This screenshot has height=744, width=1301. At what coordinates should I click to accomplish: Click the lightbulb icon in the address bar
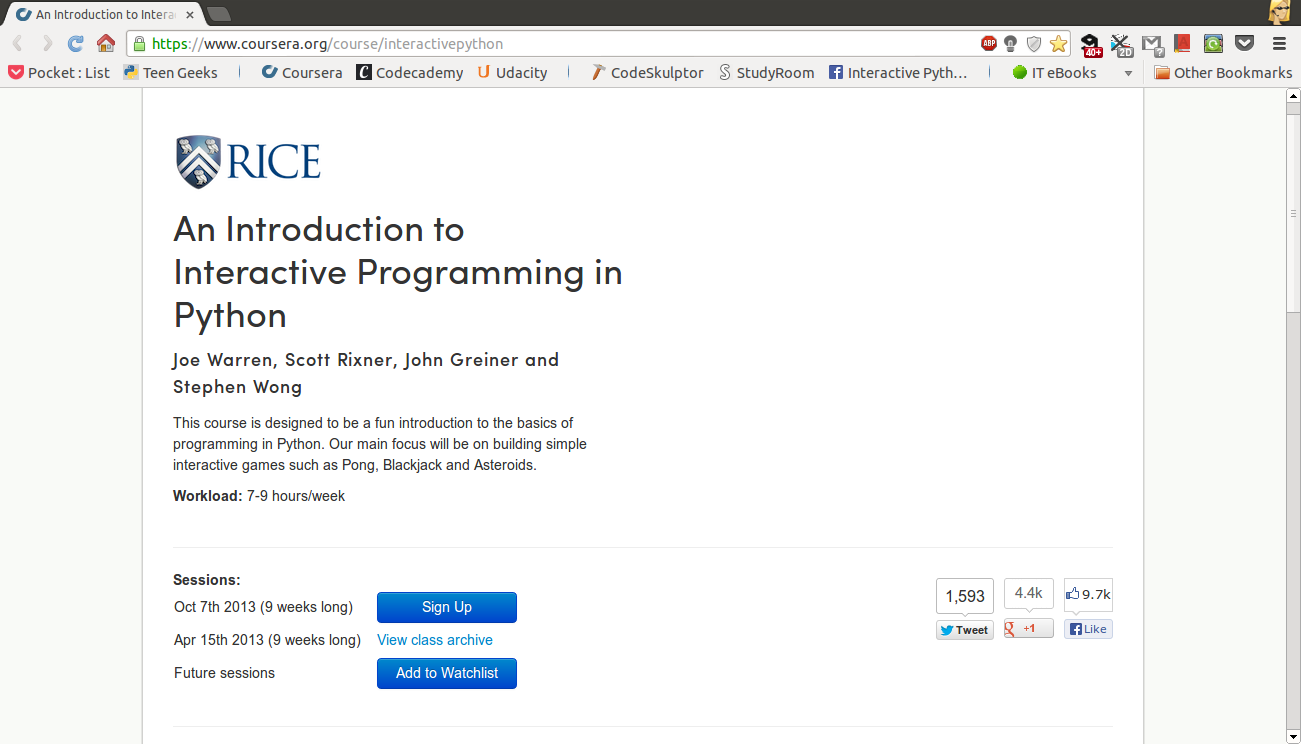tap(1011, 44)
